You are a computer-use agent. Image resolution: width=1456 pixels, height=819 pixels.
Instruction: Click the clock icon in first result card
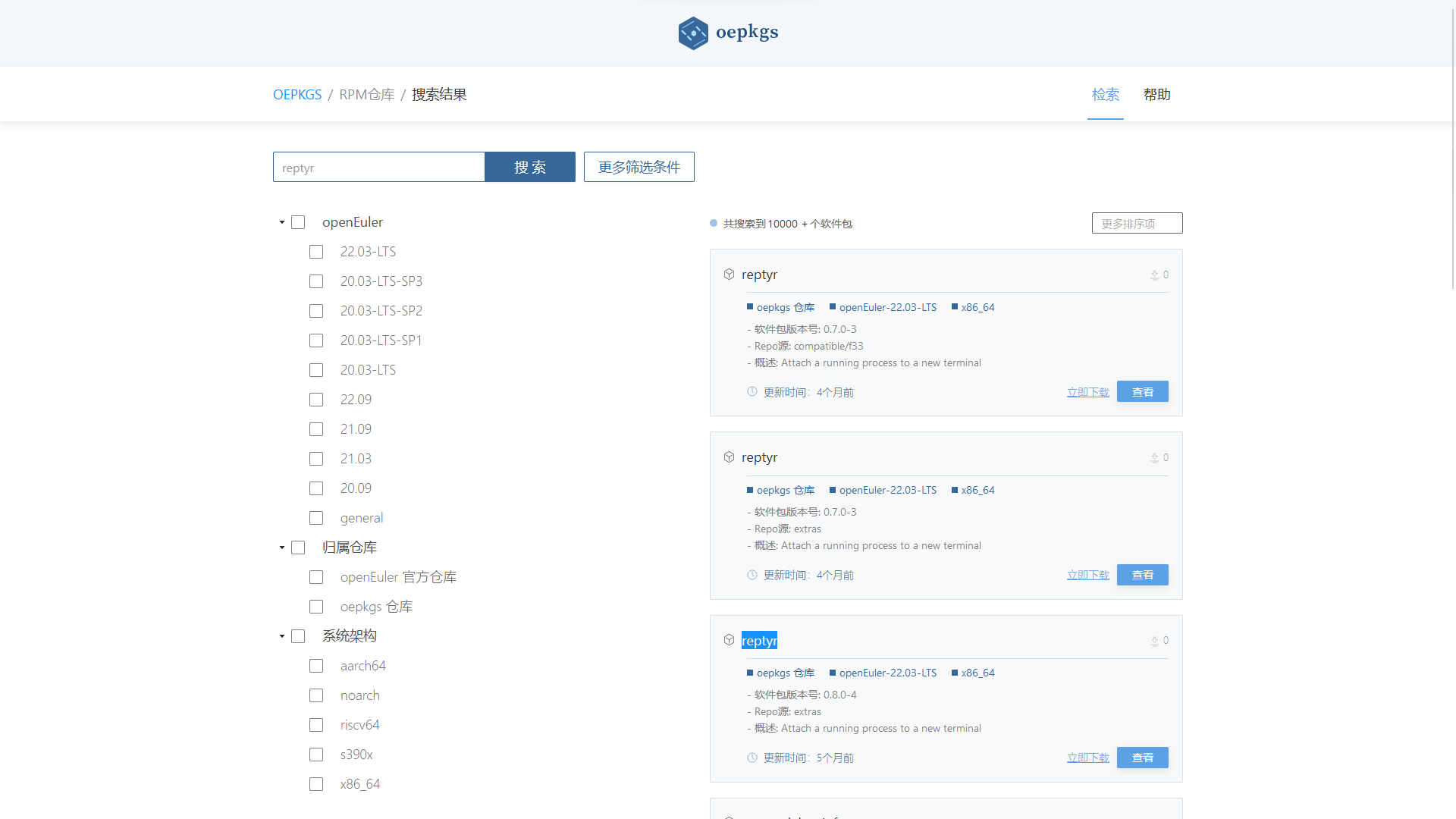pos(752,392)
